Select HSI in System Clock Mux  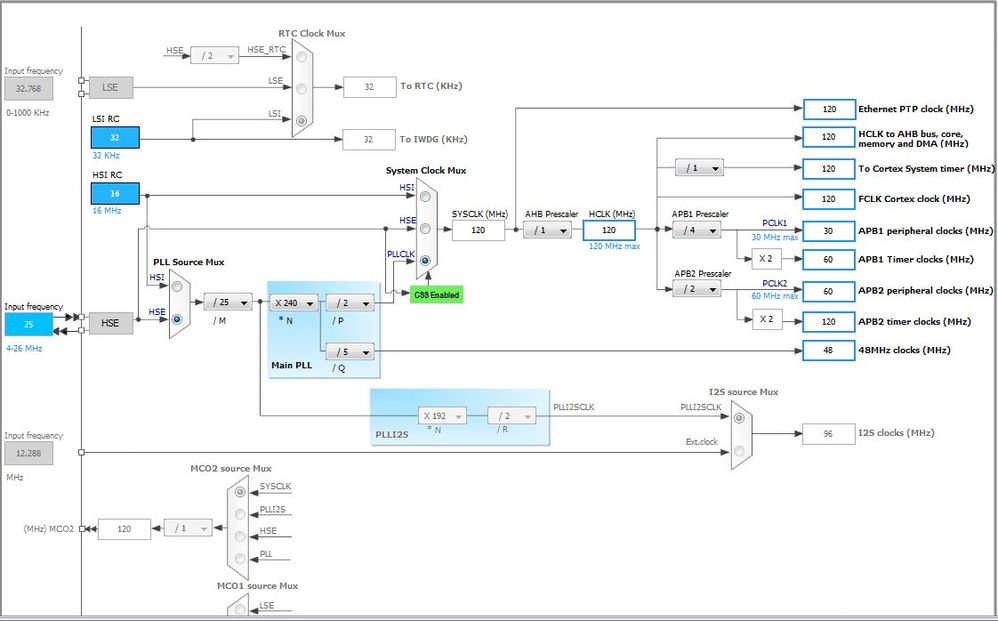coord(425,197)
